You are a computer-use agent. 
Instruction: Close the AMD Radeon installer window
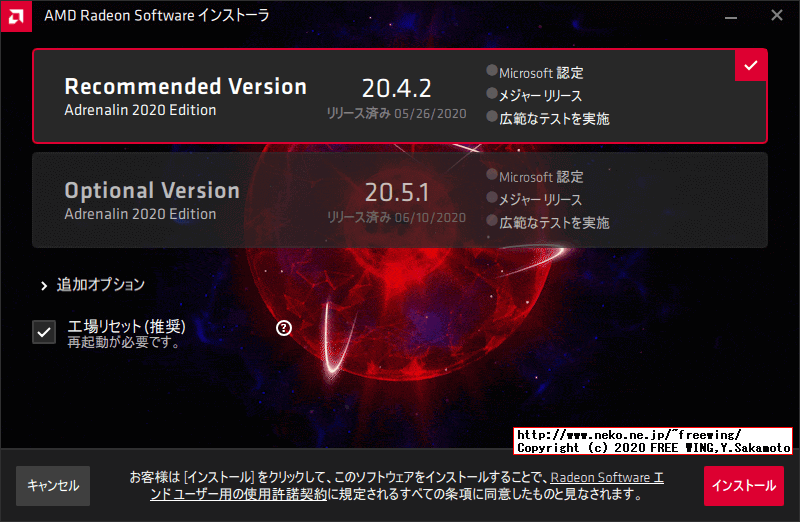[x=777, y=15]
